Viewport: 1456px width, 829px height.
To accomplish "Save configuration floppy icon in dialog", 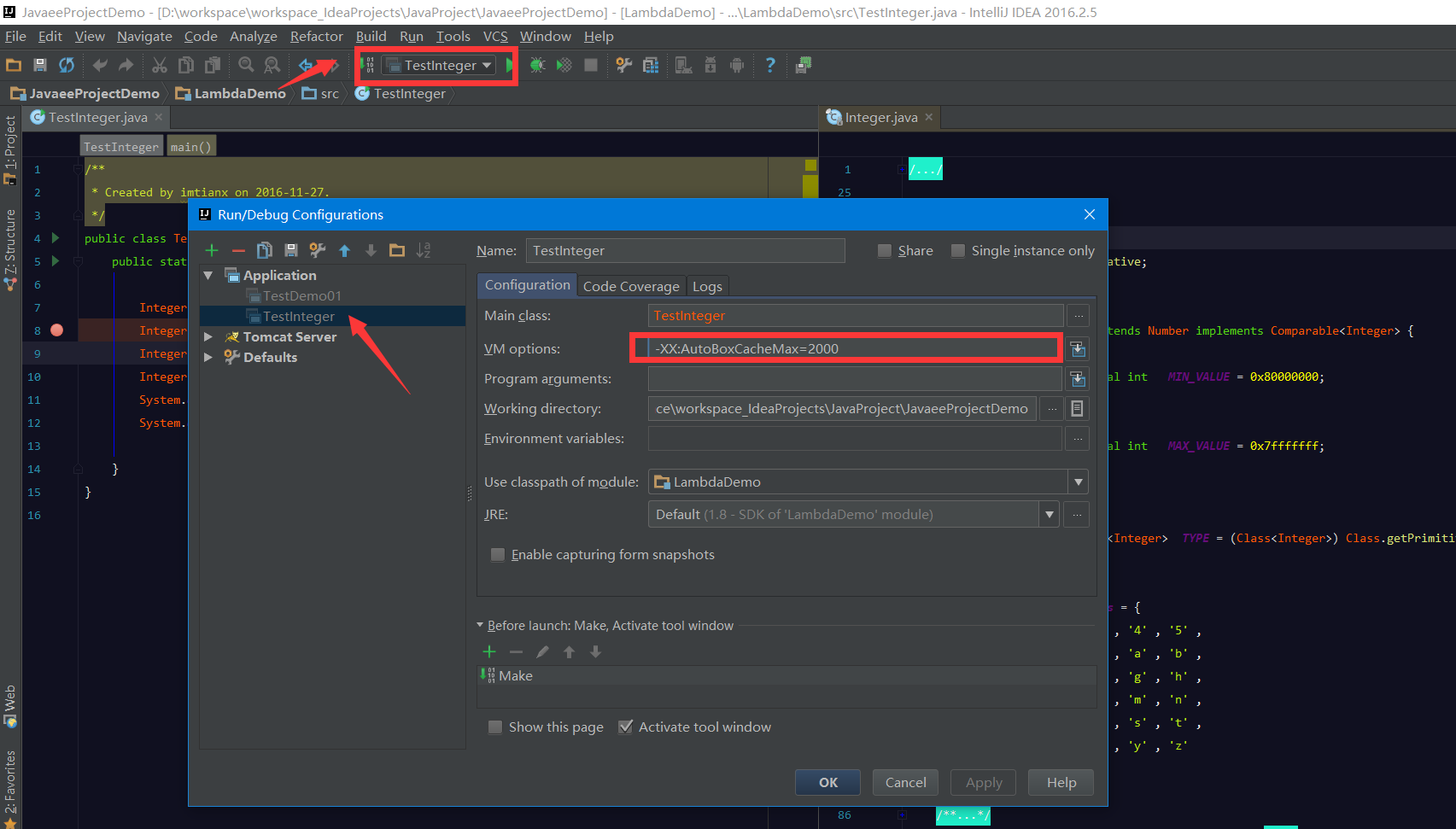I will coord(291,250).
